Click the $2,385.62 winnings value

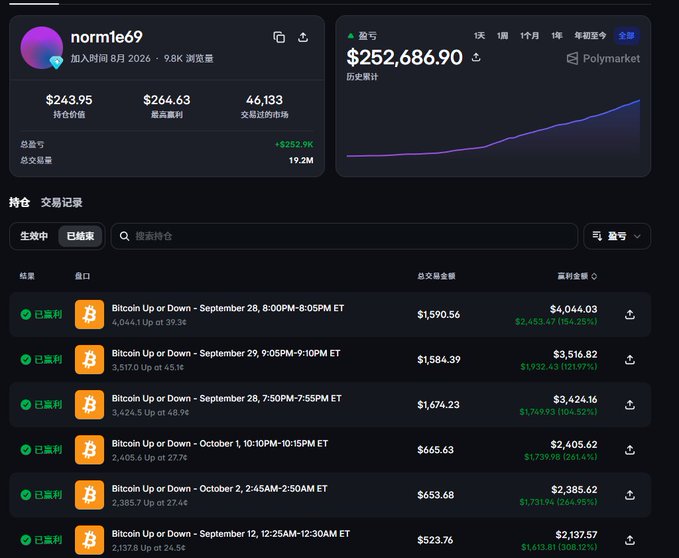click(x=574, y=490)
